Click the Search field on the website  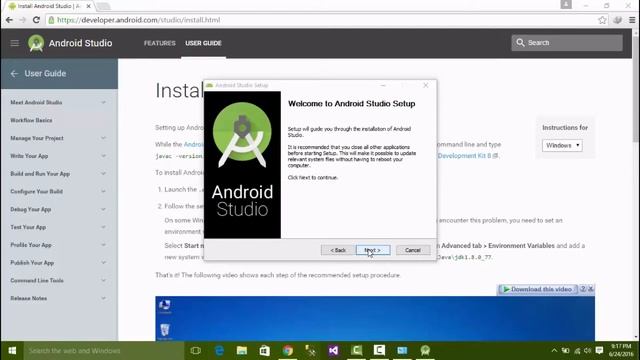pyautogui.click(x=567, y=42)
